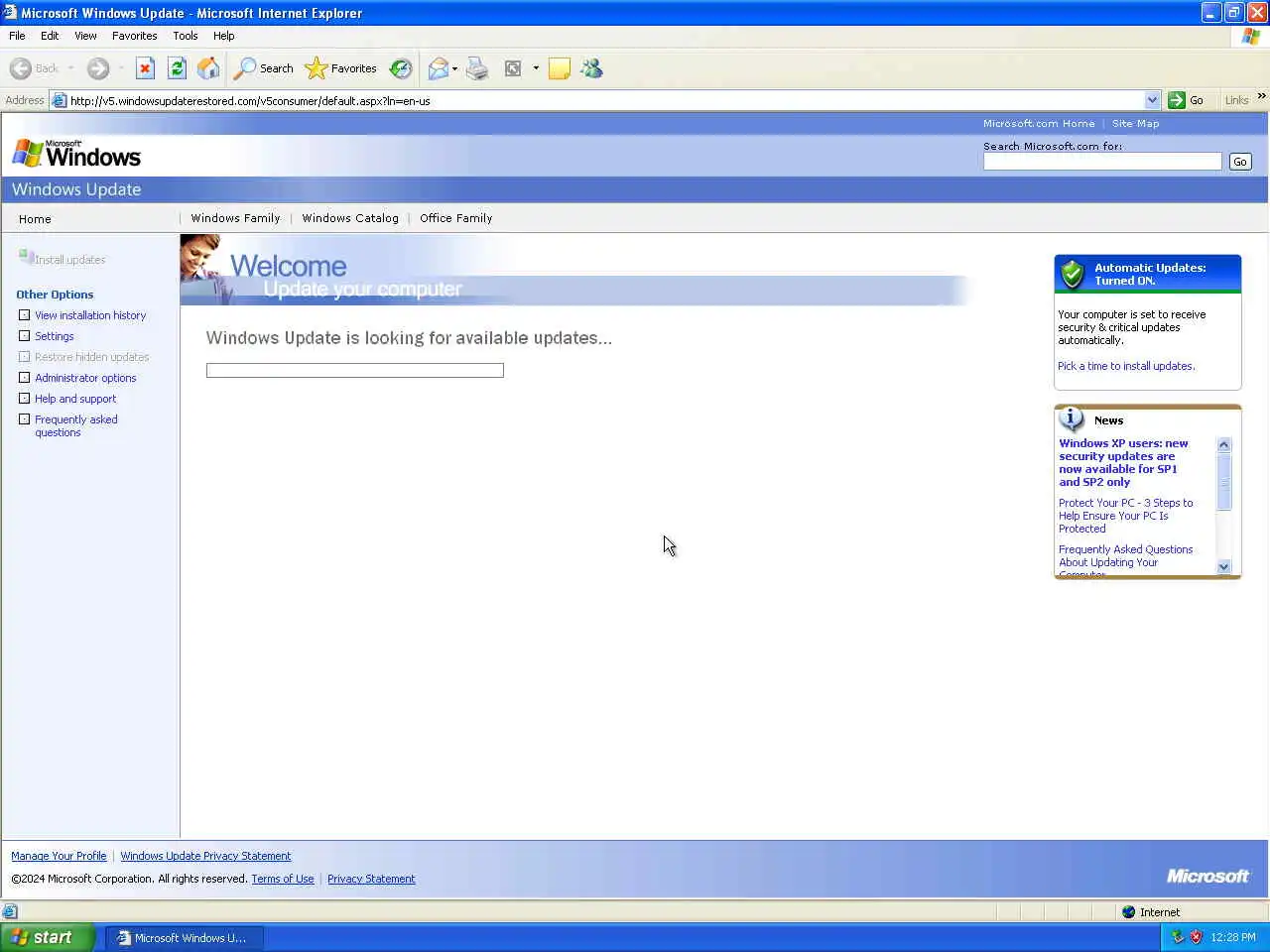Click the page icon in the address bar

[60, 100]
